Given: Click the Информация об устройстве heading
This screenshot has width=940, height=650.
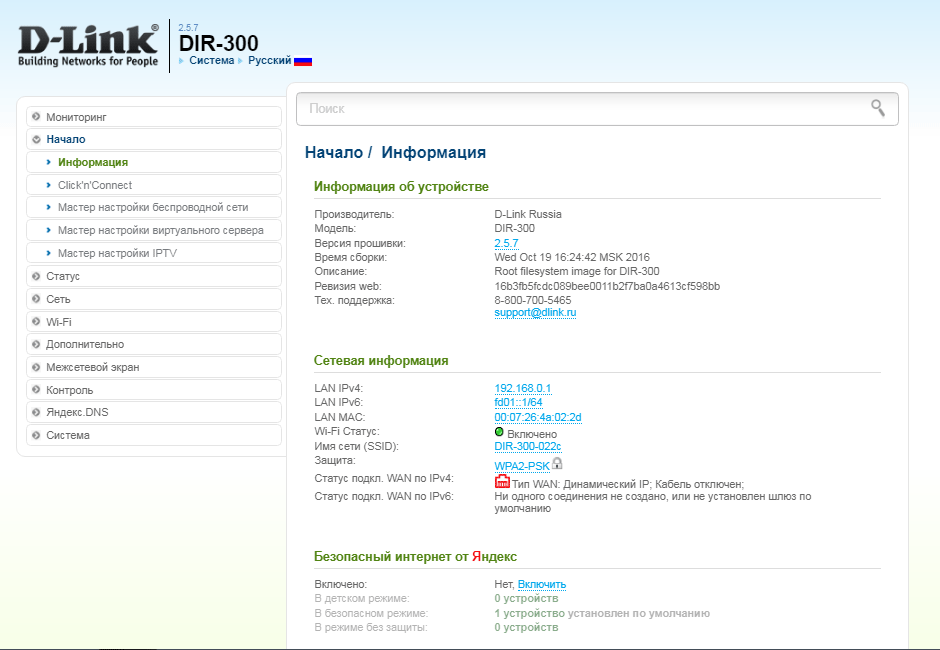Looking at the screenshot, I should [401, 186].
